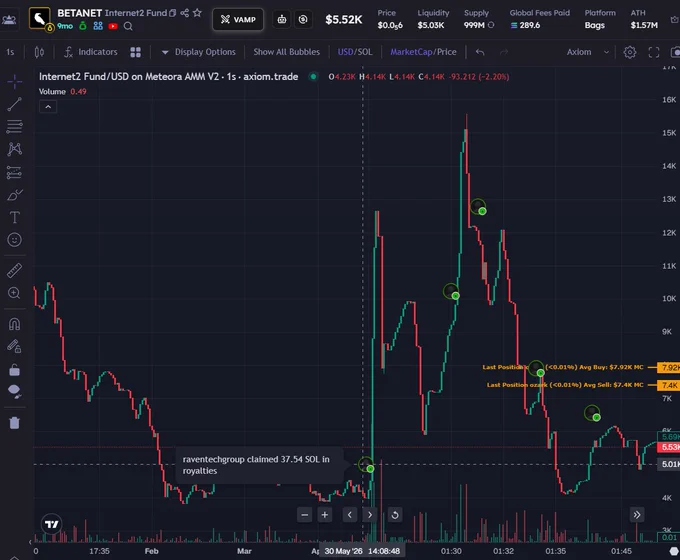
Task: Open the community people icon
Action: click(98, 26)
